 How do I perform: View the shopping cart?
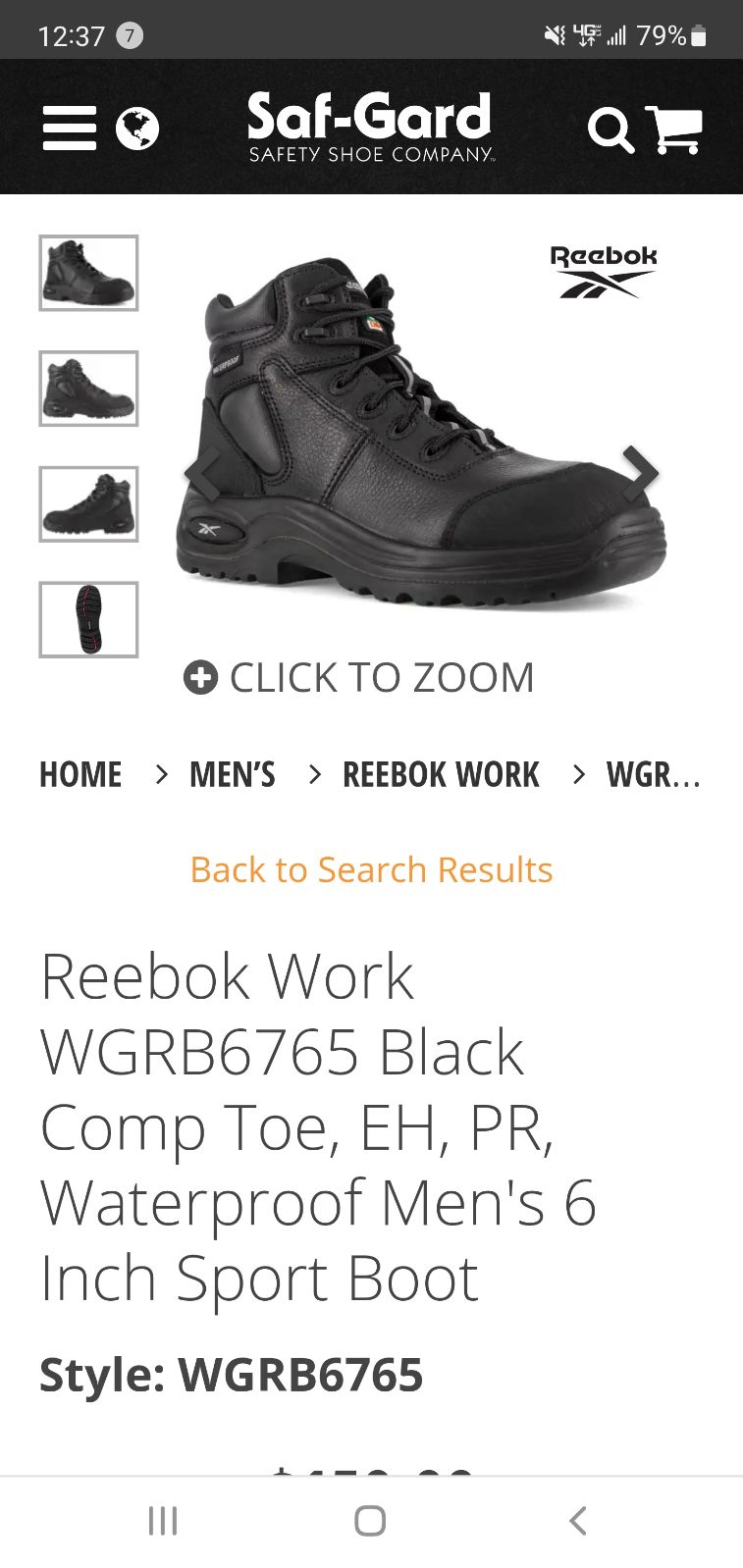click(x=674, y=130)
